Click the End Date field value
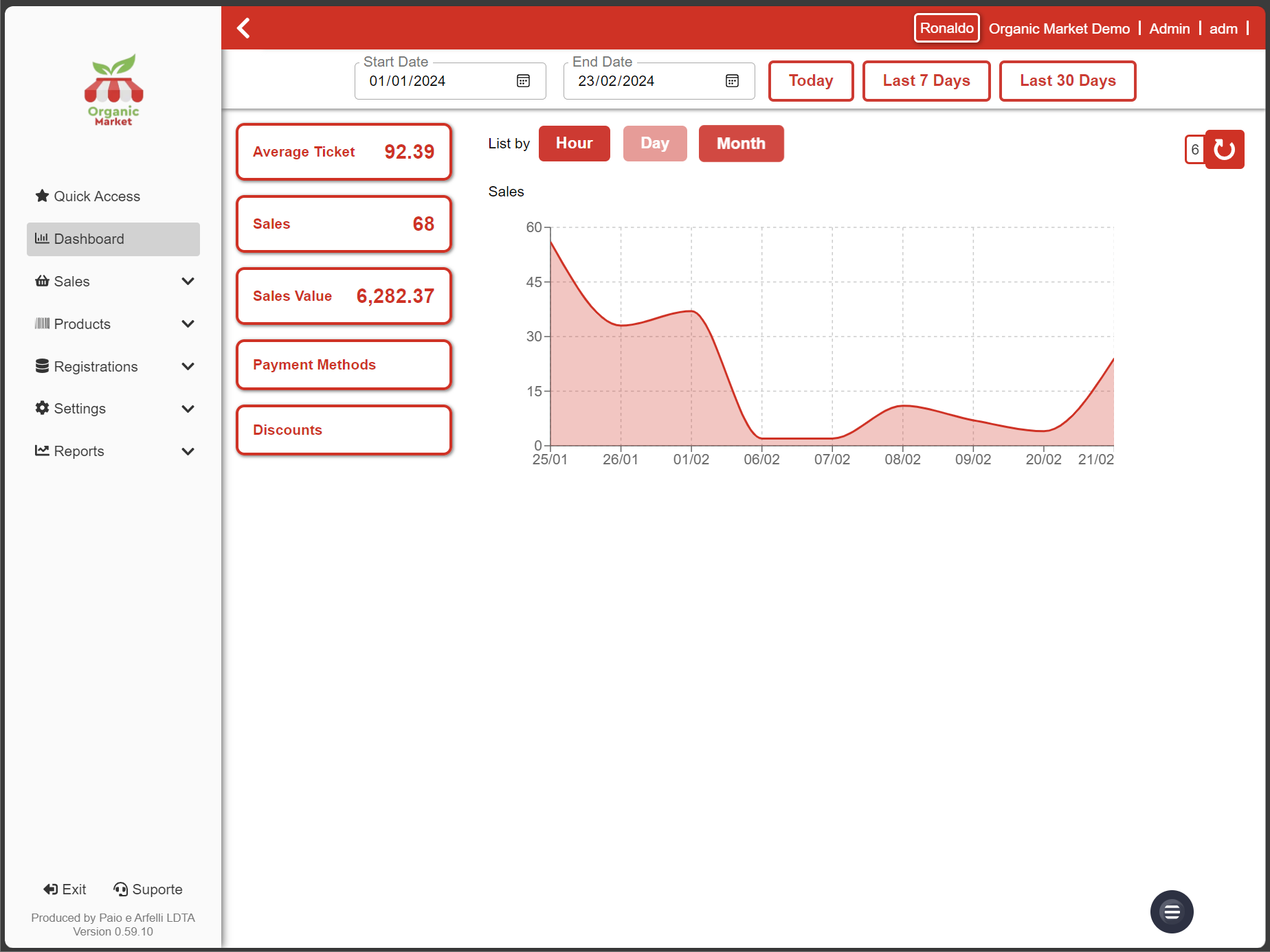The height and width of the screenshot is (952, 1270). pyautogui.click(x=616, y=81)
